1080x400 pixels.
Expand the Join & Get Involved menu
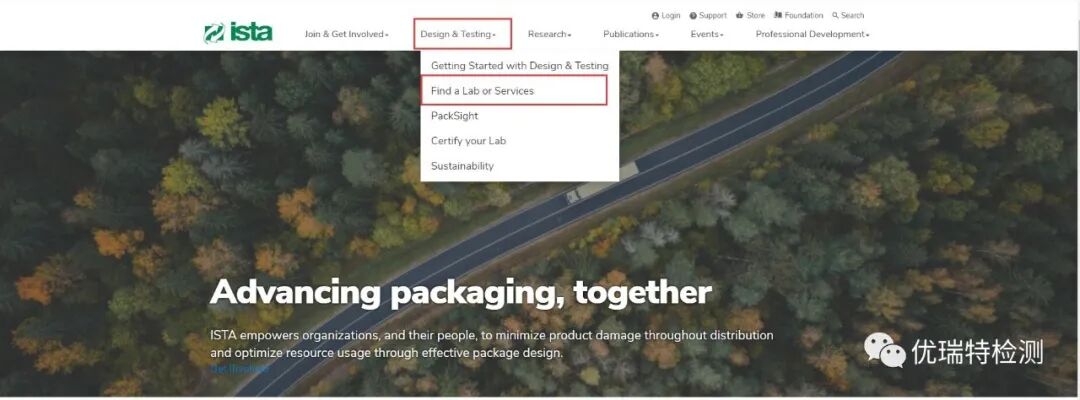pos(346,34)
